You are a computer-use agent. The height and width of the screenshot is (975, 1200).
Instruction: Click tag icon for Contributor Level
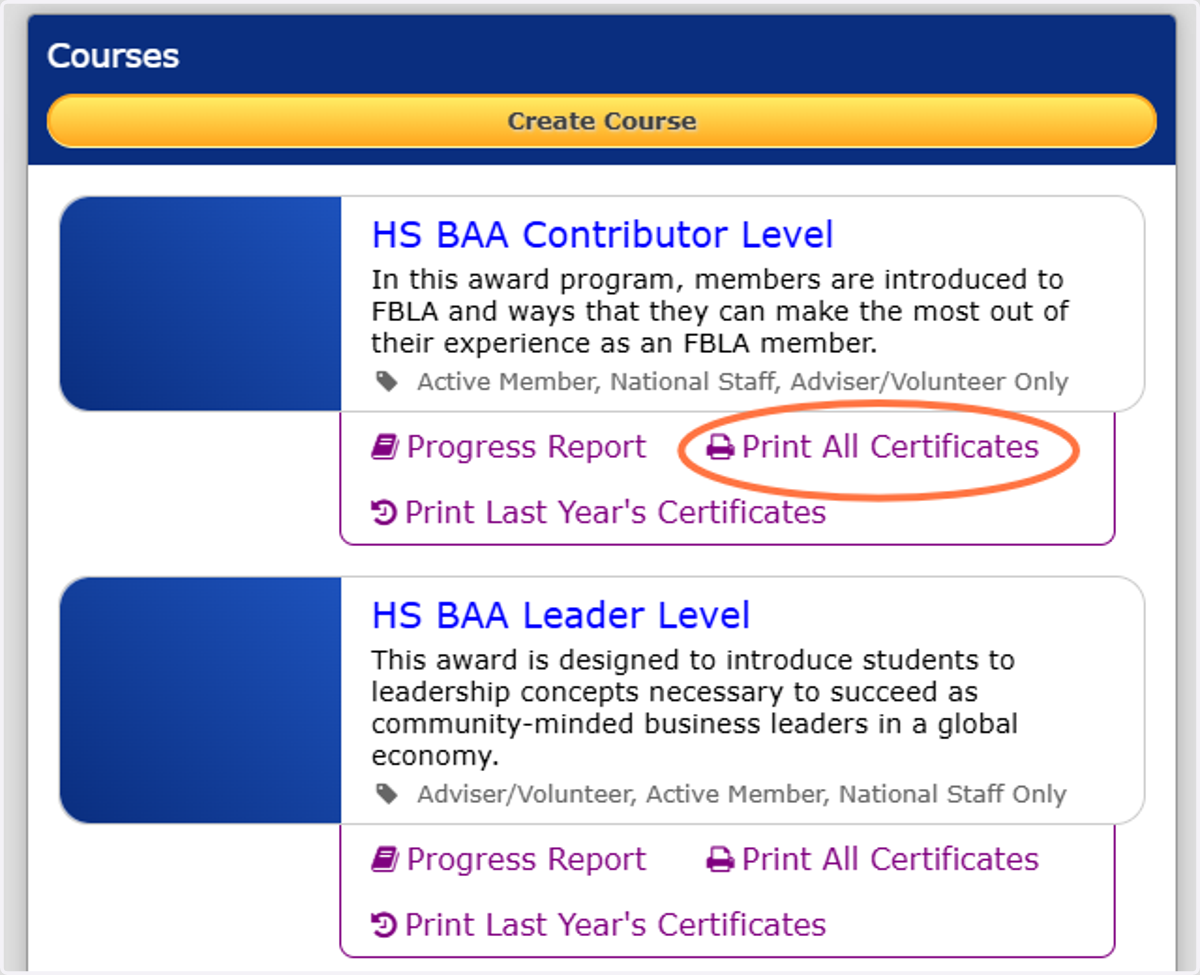tap(386, 381)
